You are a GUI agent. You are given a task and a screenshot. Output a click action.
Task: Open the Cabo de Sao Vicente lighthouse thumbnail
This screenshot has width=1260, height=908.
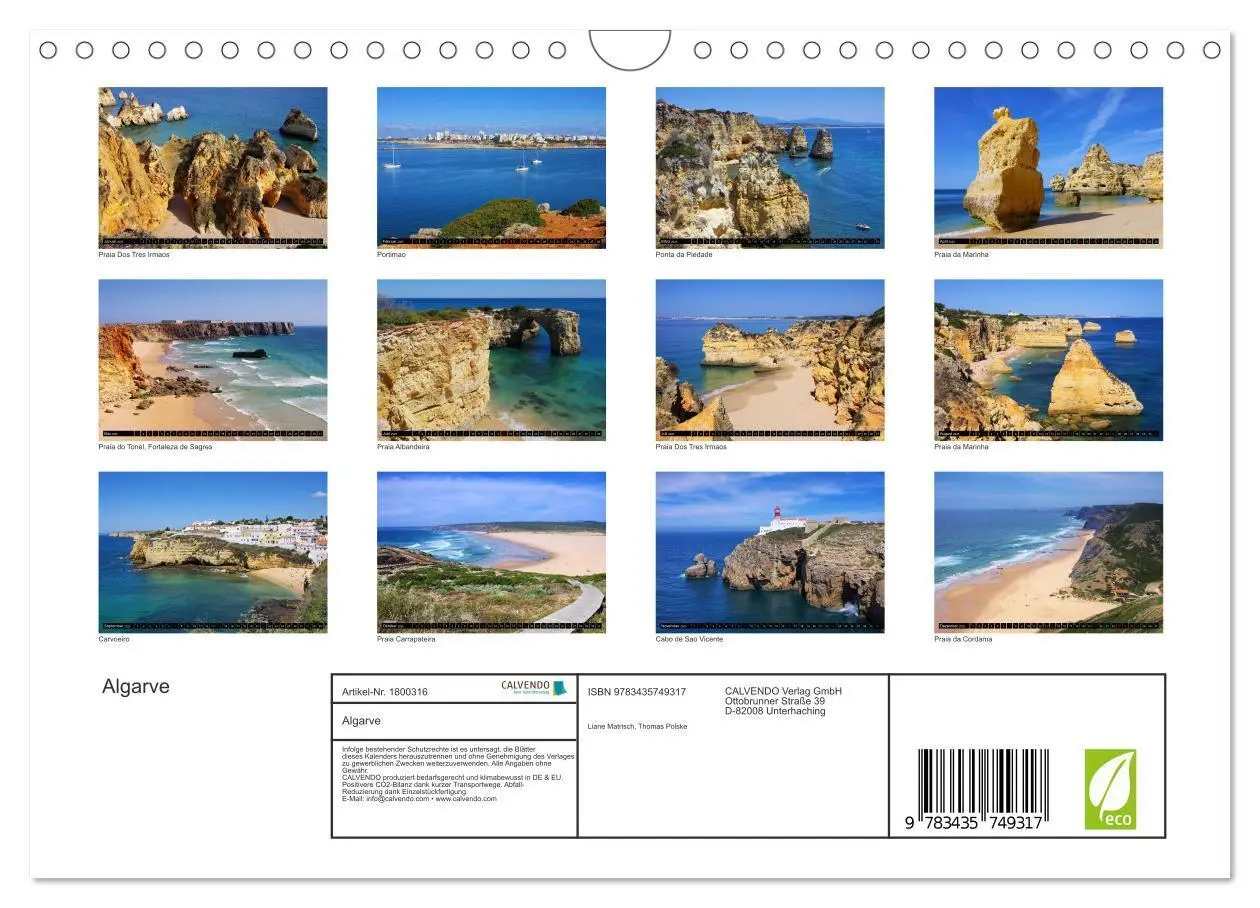click(770, 552)
